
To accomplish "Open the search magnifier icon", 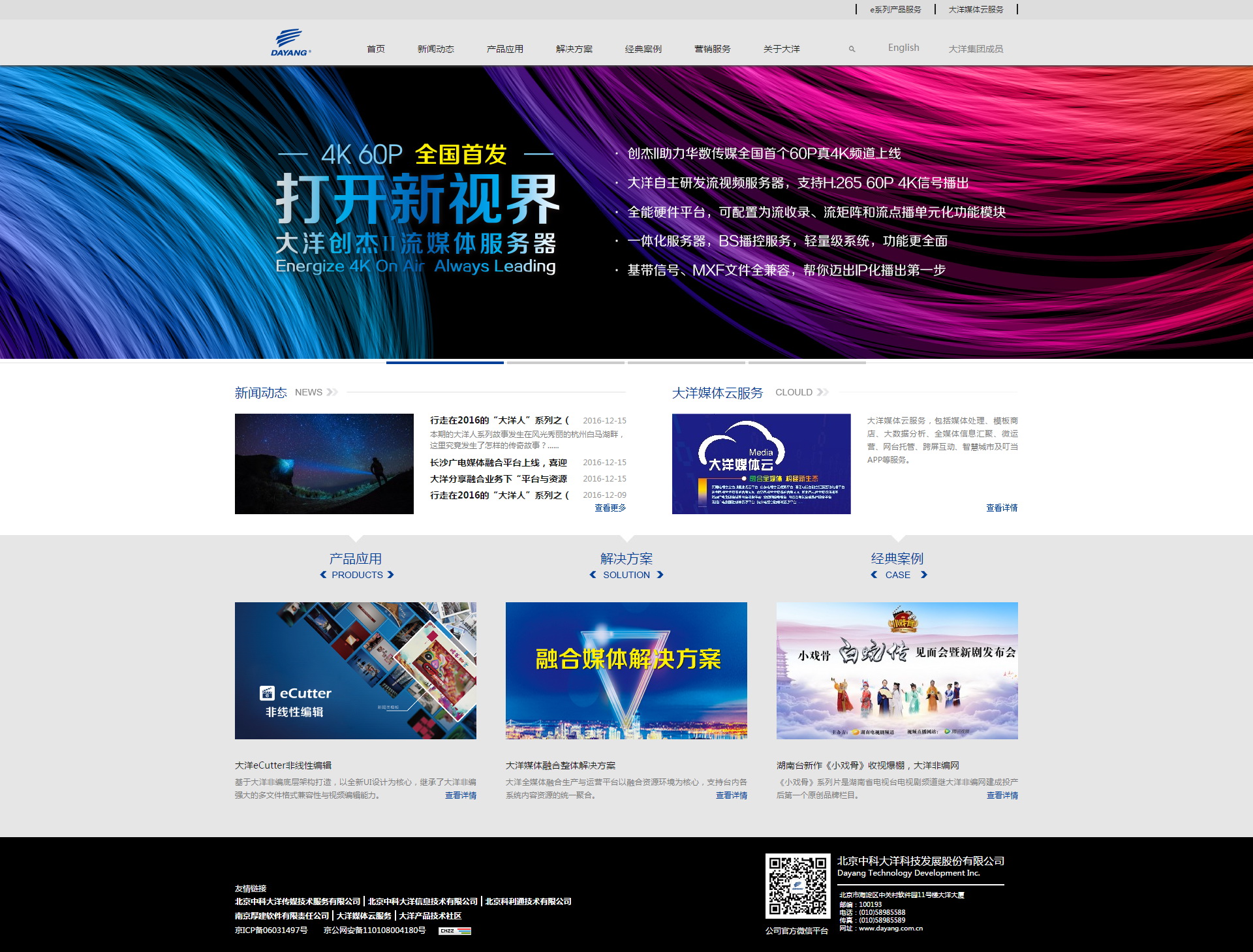I will coord(852,49).
